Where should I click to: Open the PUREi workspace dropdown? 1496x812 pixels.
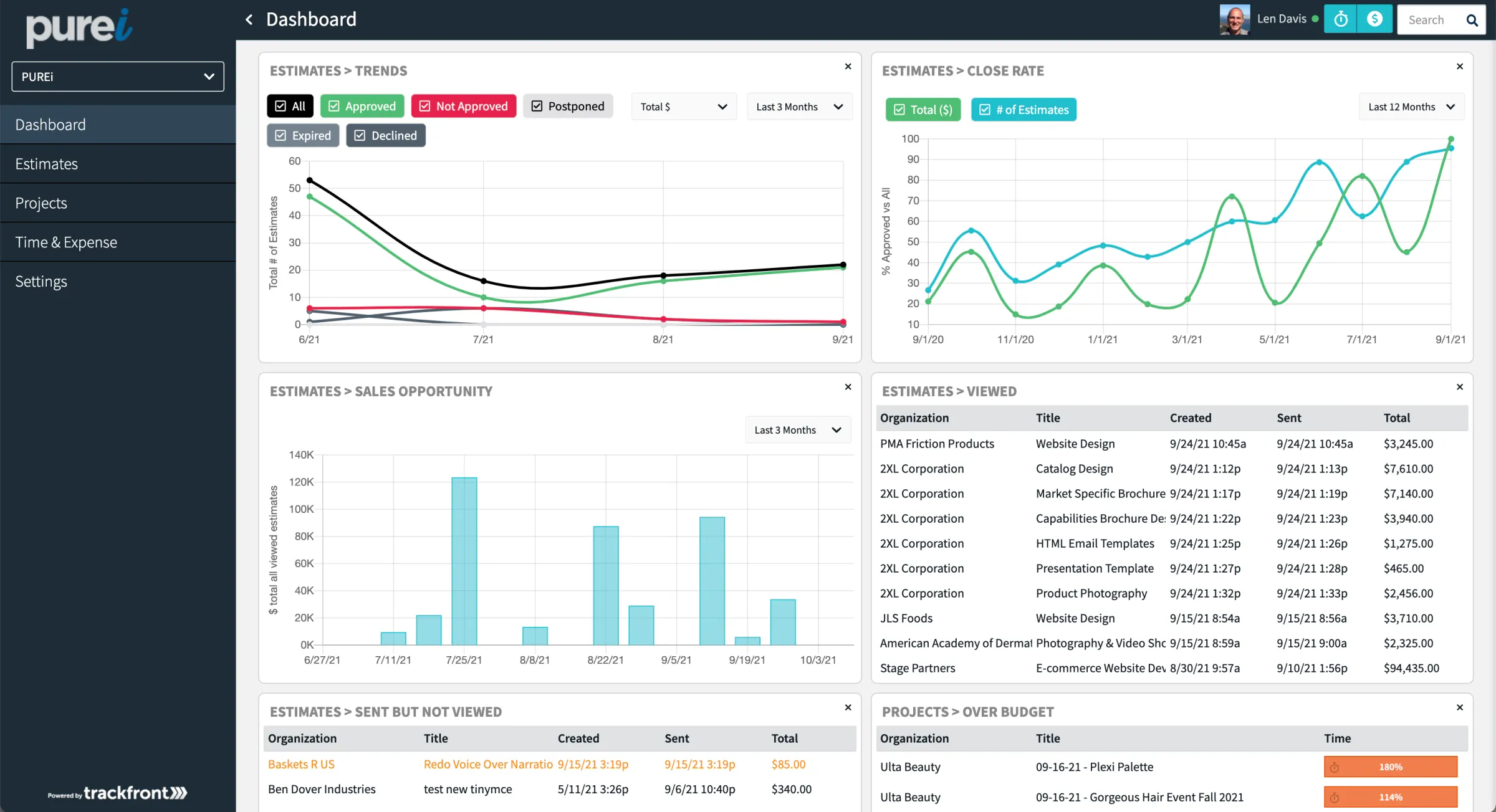pyautogui.click(x=117, y=76)
